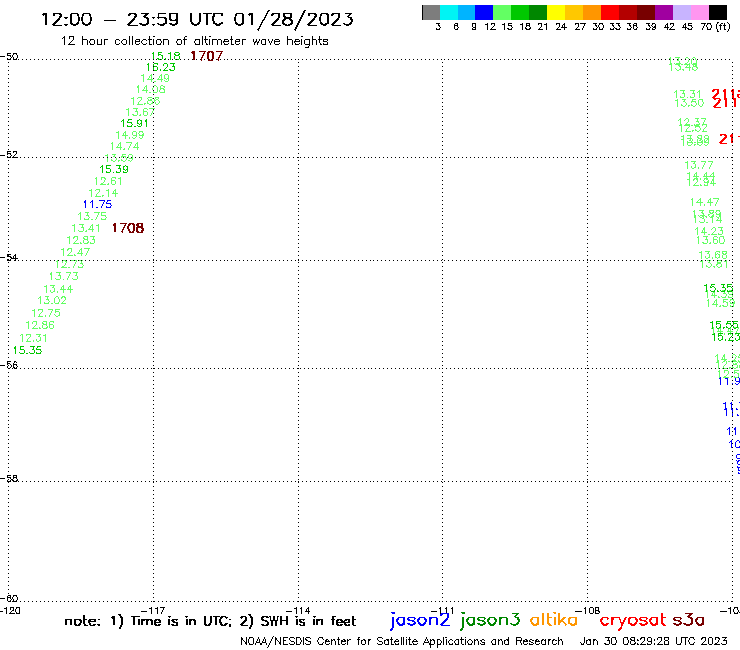Click the 13.31 wave height value

(x=688, y=94)
